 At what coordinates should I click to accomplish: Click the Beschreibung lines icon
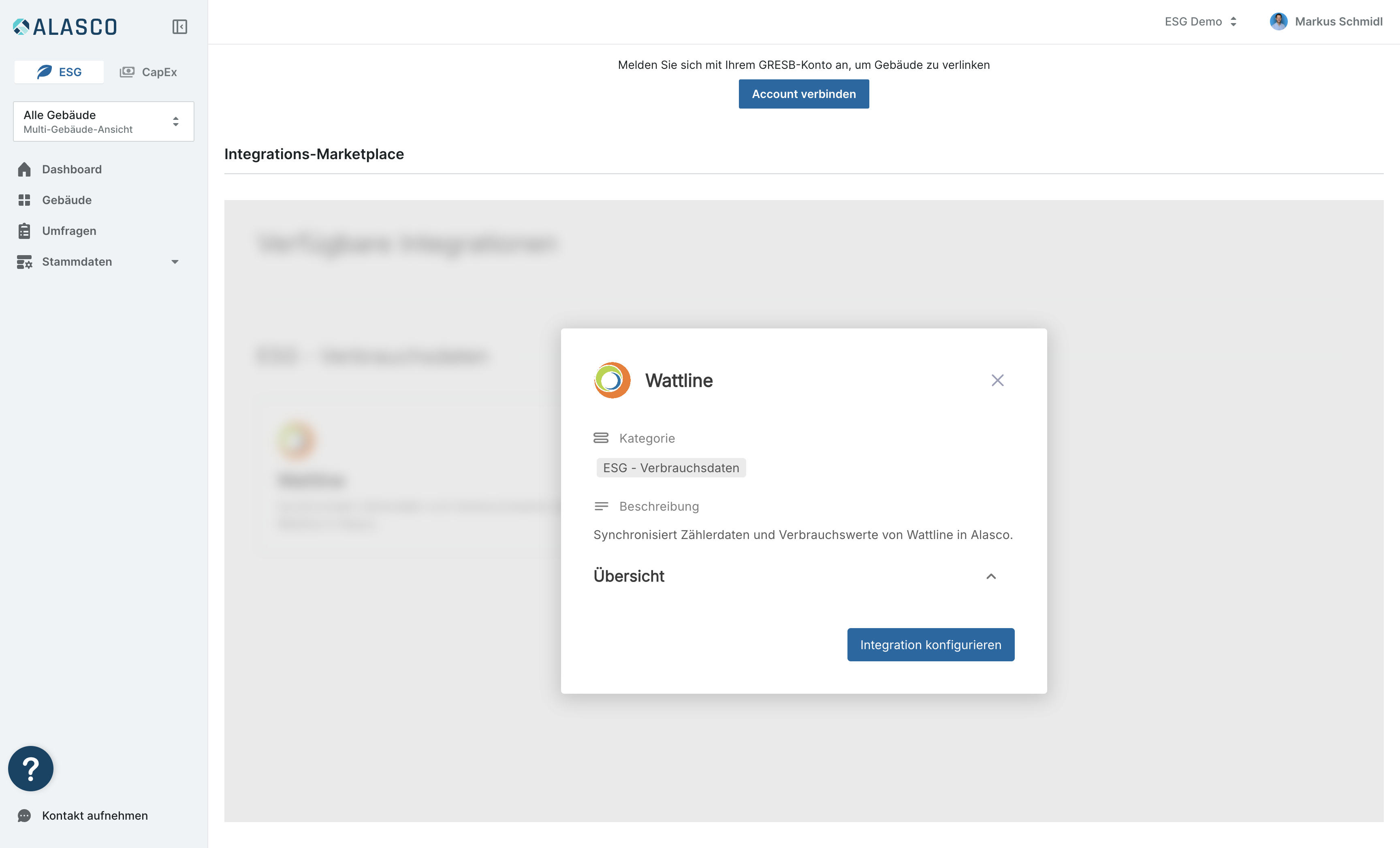(x=601, y=506)
